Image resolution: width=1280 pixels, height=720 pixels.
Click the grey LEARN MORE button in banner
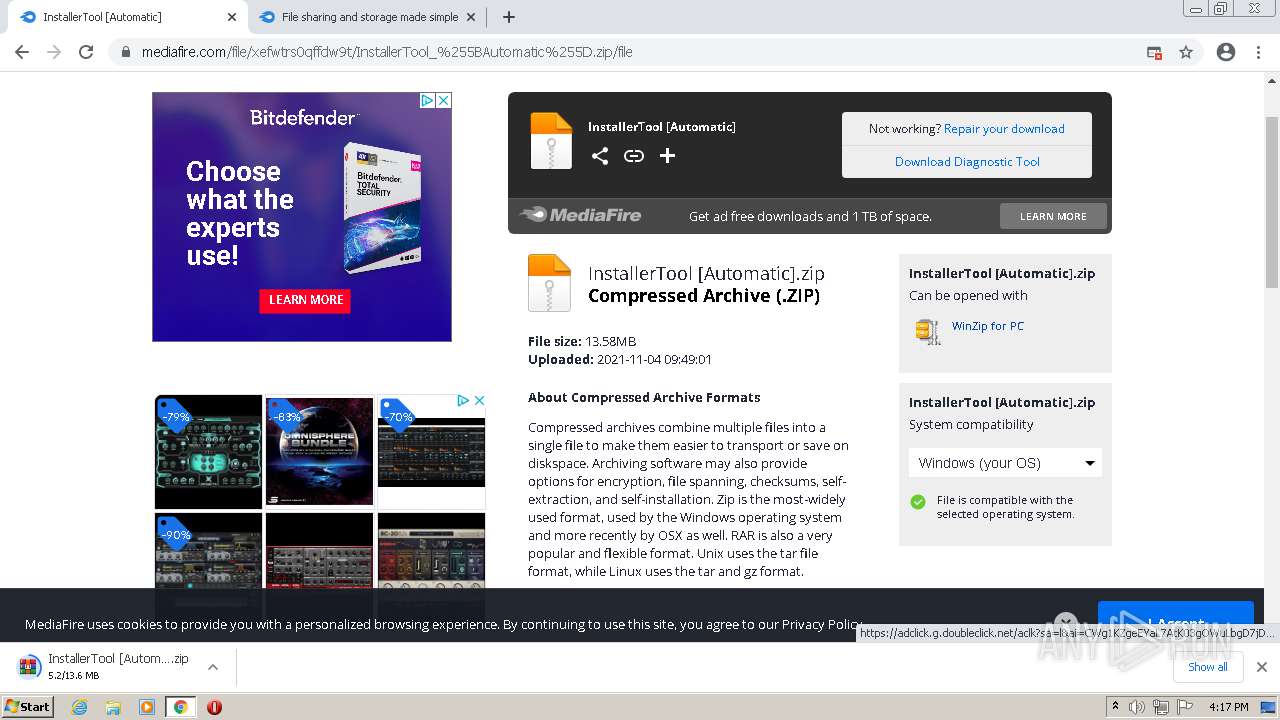click(x=1053, y=216)
